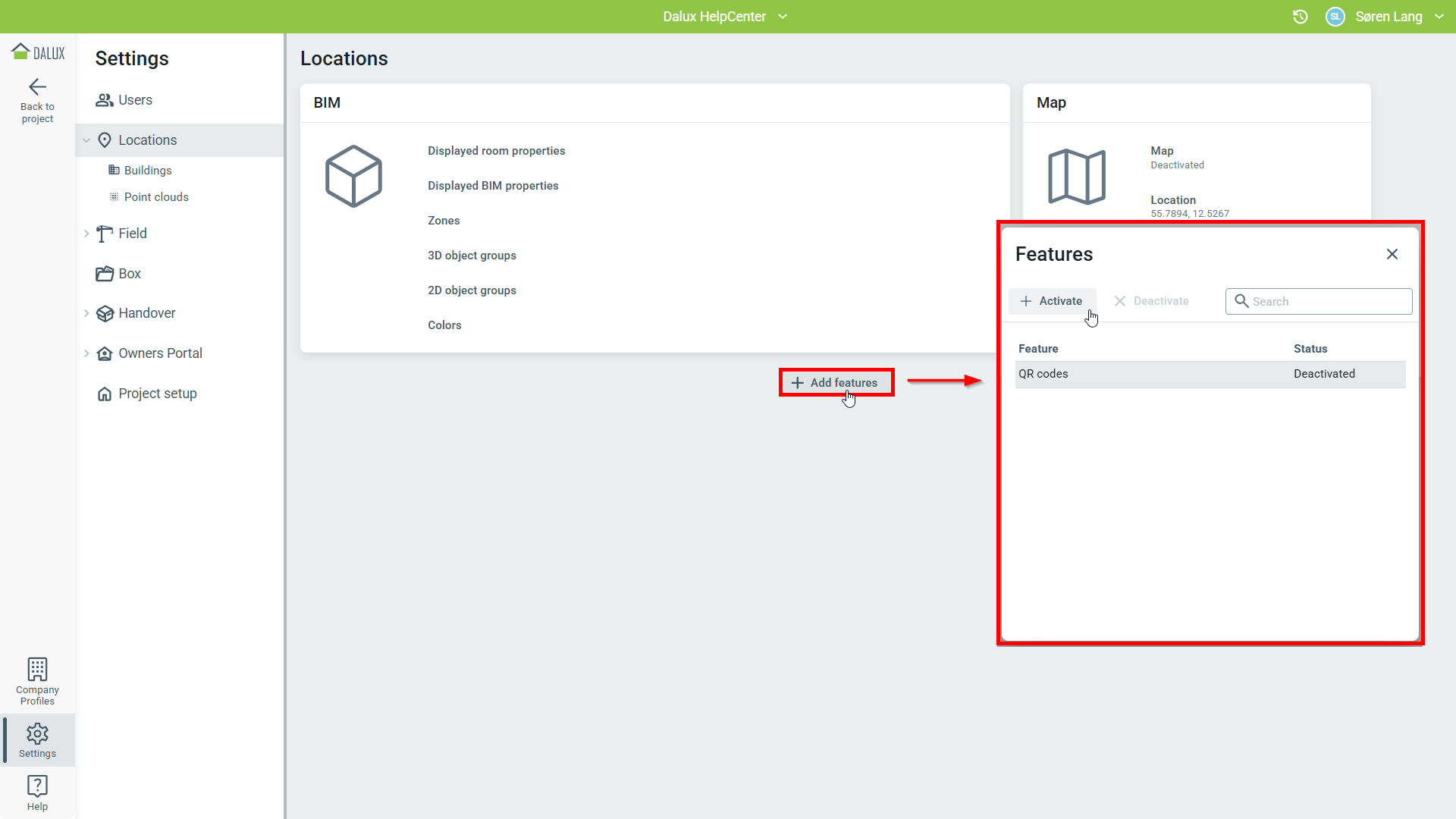The image size is (1456, 819).
Task: Collapse the Locations tree section
Action: pyautogui.click(x=86, y=140)
